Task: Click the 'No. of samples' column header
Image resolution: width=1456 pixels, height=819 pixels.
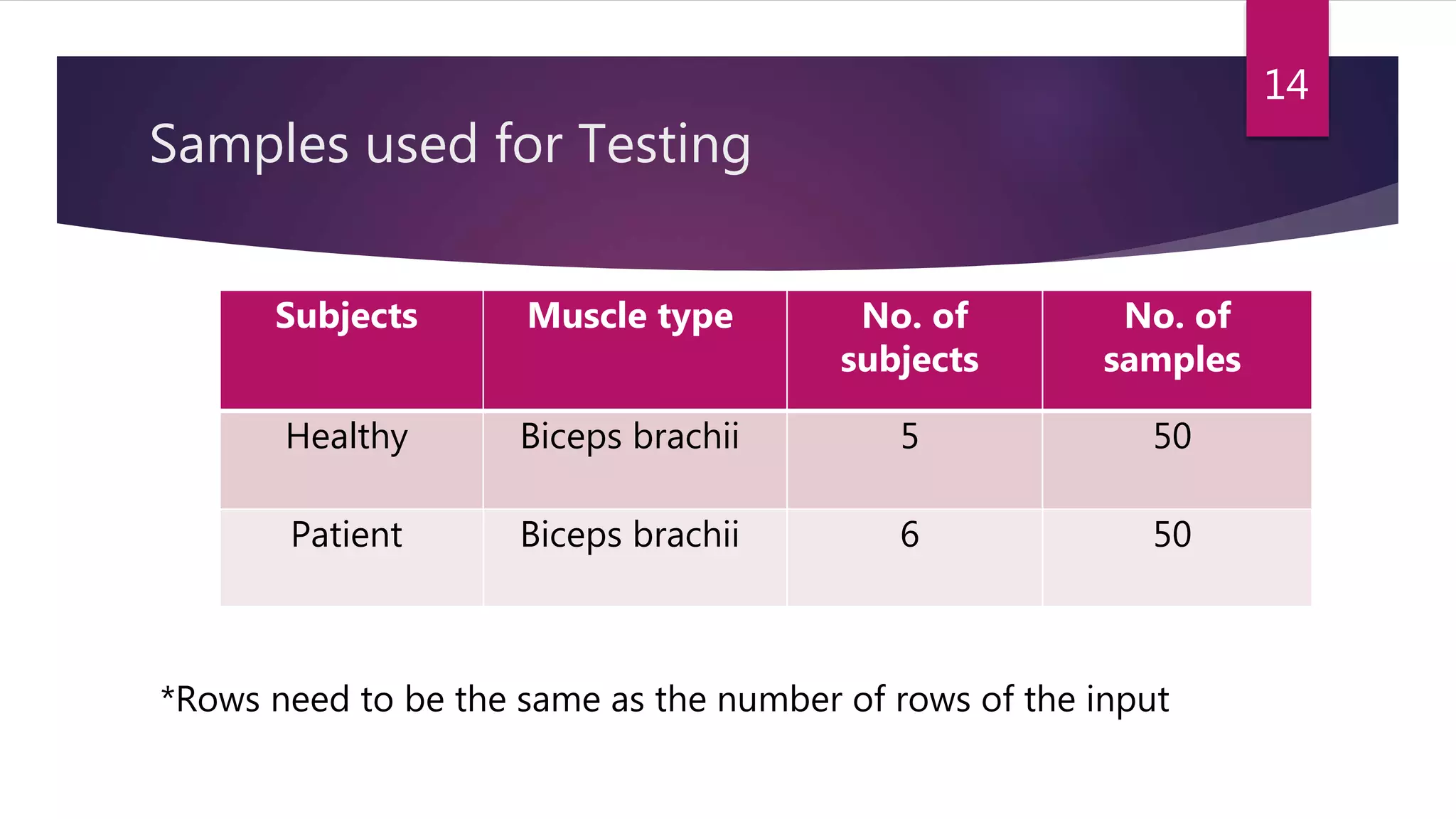Action: (1174, 338)
